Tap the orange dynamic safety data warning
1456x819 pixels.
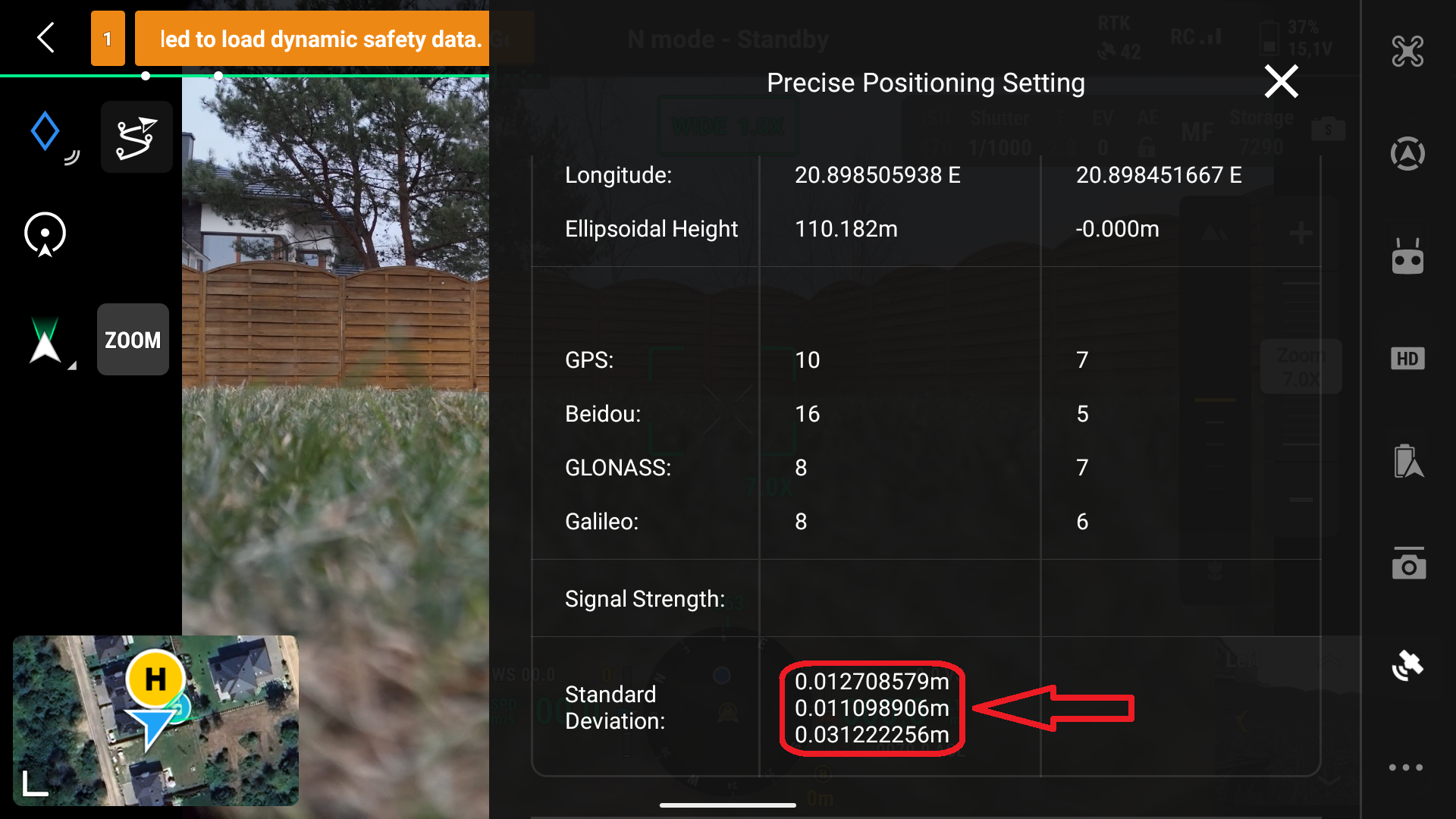pos(312,39)
